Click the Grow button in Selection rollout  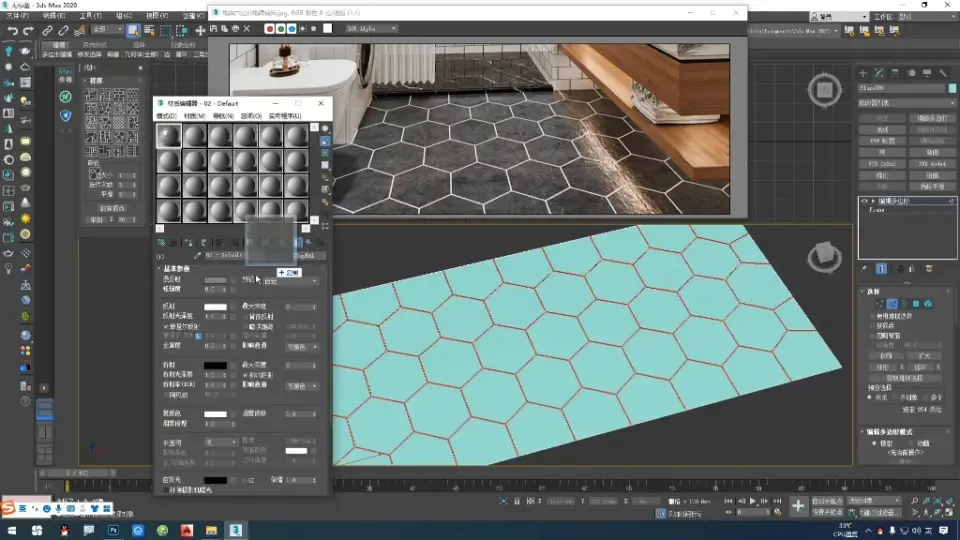click(924, 356)
